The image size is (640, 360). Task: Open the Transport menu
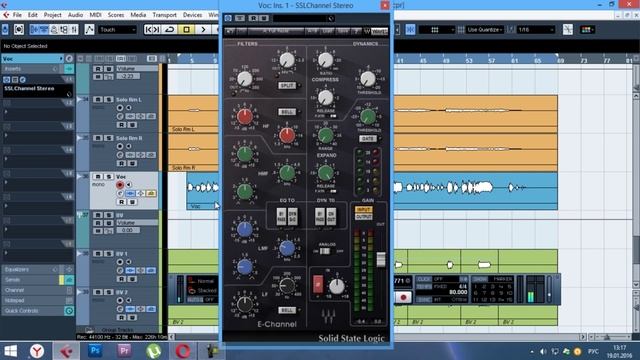(x=164, y=15)
